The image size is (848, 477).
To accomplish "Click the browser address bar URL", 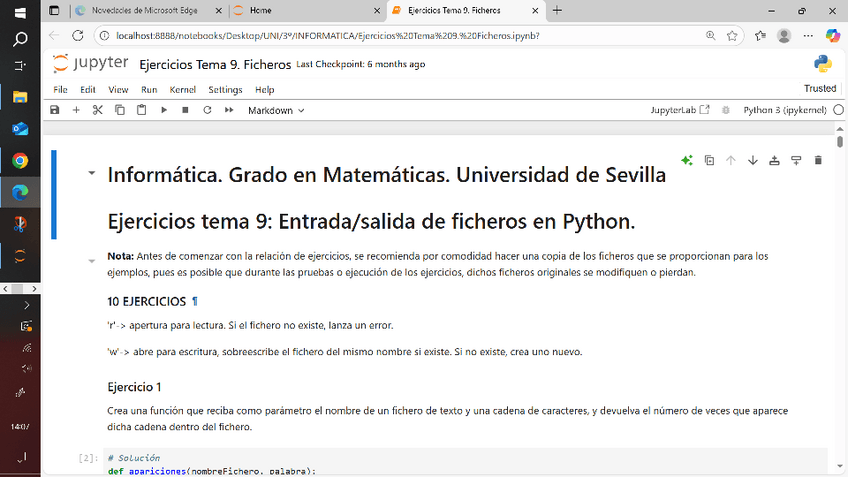I will [328, 35].
